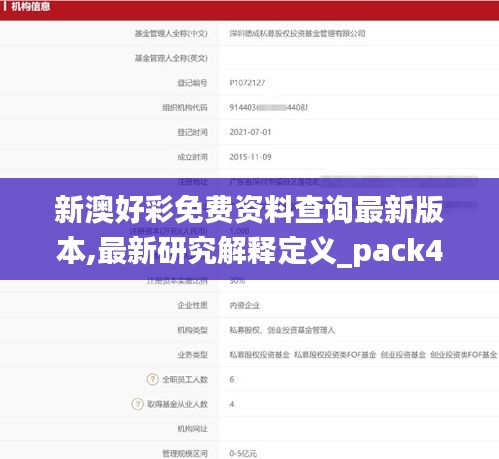Select the 创业投资基金 business type

coord(403,355)
